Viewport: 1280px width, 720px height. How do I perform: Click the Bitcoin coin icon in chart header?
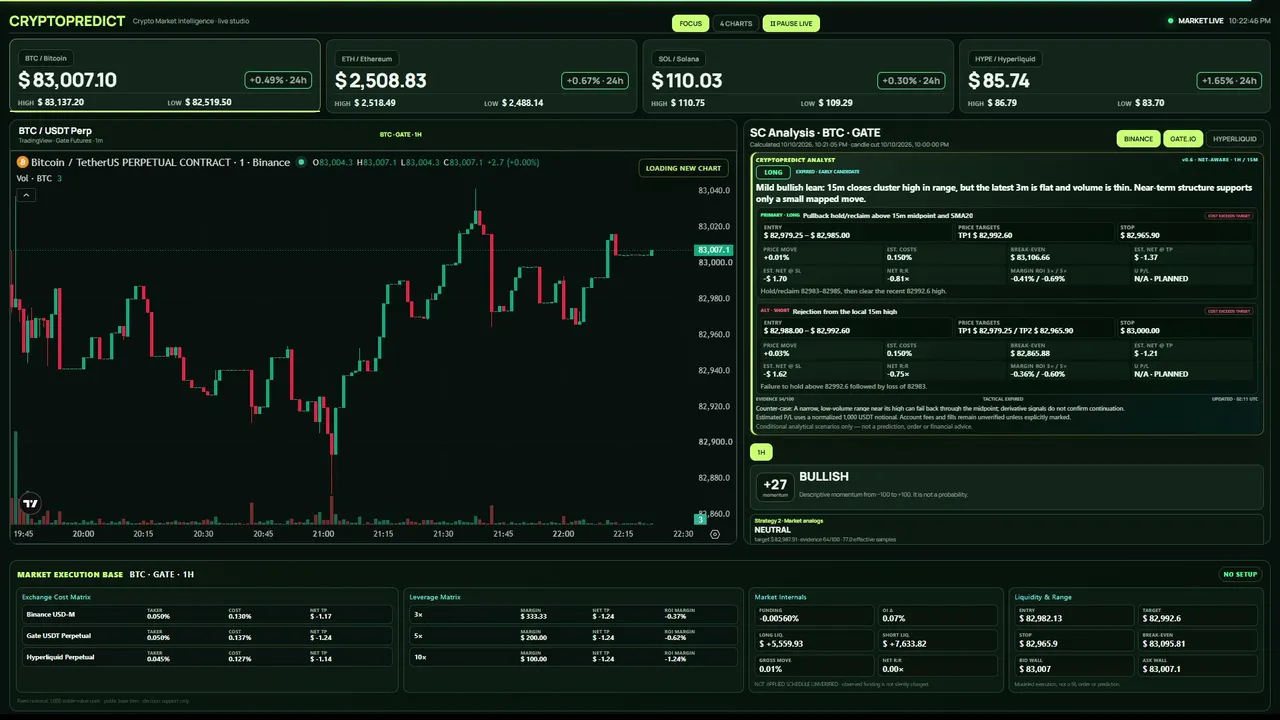coord(22,162)
